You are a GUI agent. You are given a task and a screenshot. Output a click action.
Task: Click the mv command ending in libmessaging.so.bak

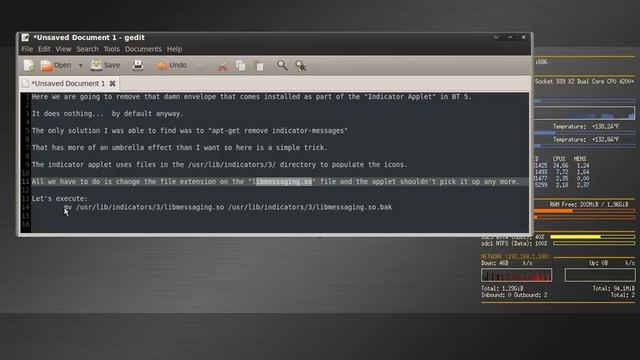(228, 207)
